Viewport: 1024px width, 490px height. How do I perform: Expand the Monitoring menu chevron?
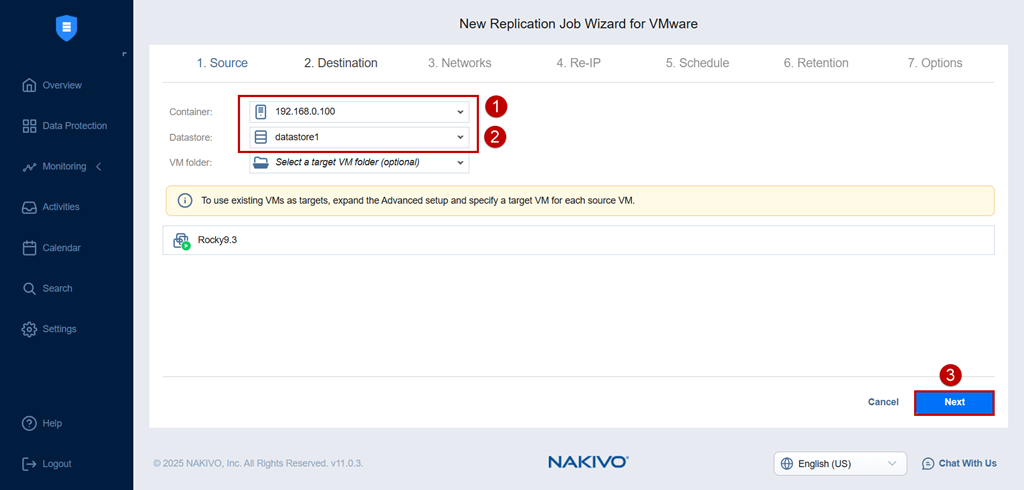tap(99, 167)
